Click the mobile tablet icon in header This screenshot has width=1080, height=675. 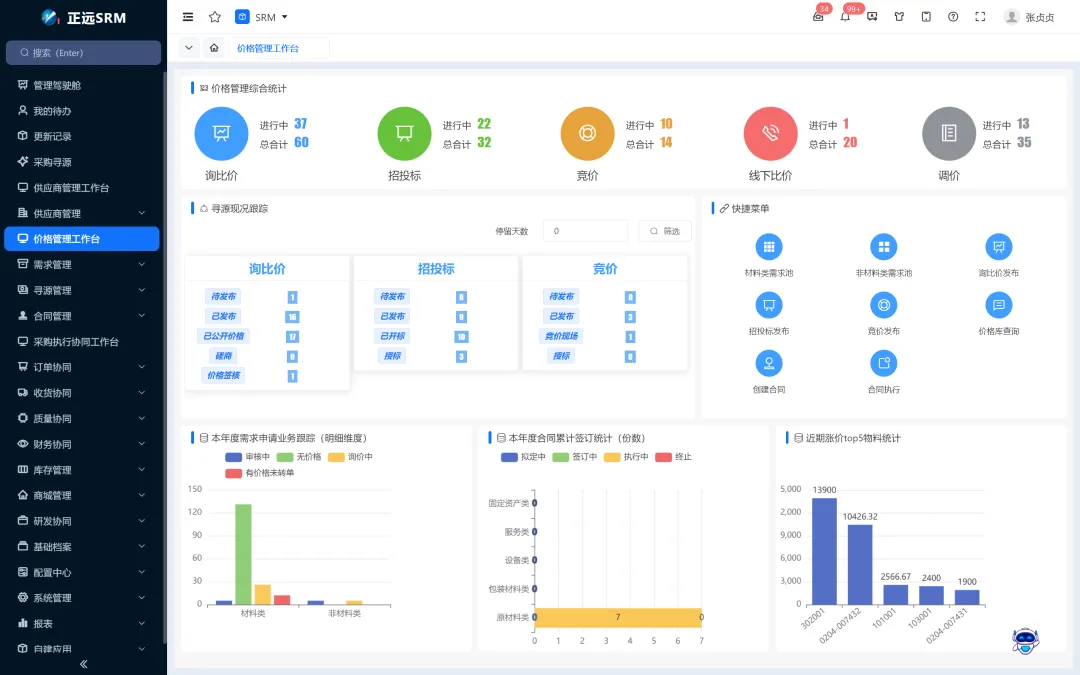pyautogui.click(x=926, y=17)
